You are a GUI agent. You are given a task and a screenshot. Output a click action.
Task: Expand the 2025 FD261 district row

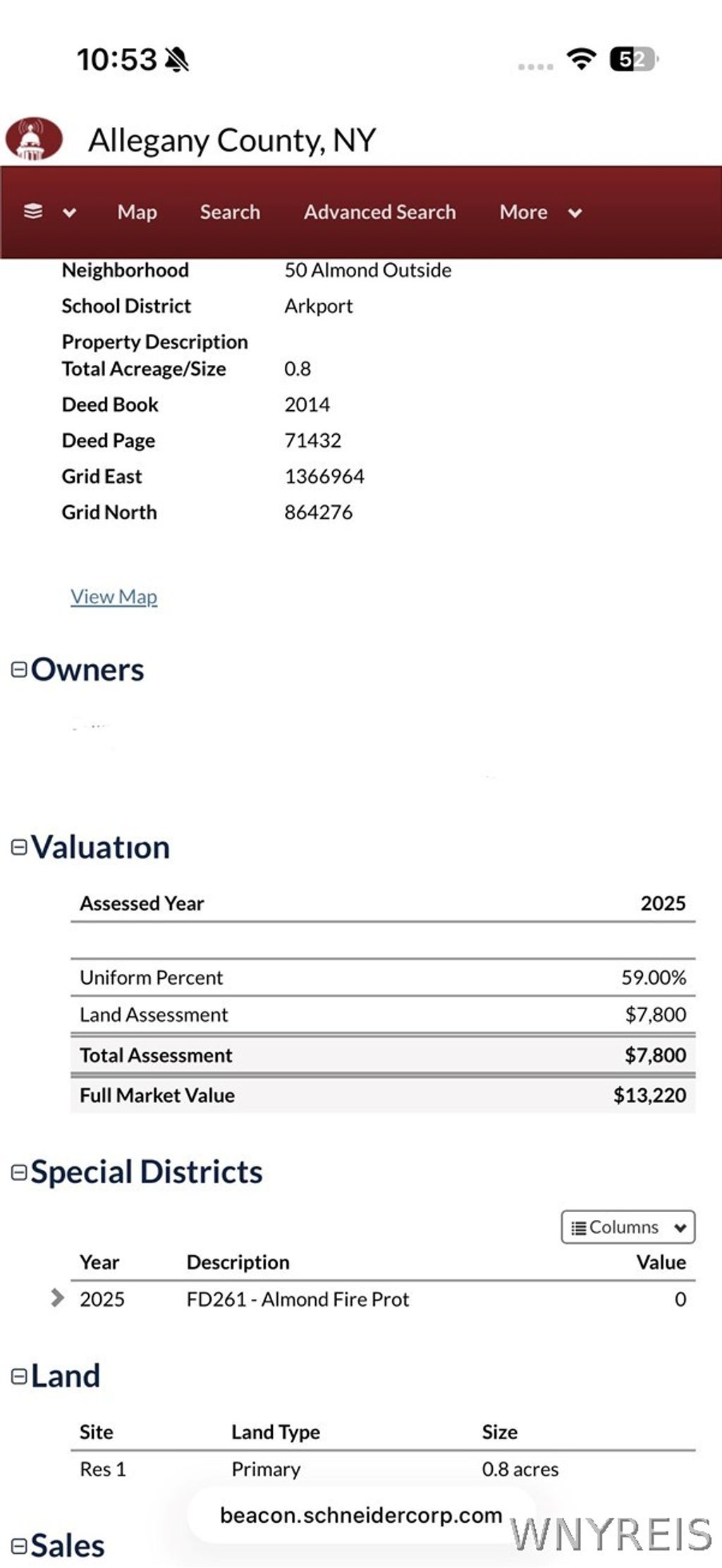[x=58, y=1298]
